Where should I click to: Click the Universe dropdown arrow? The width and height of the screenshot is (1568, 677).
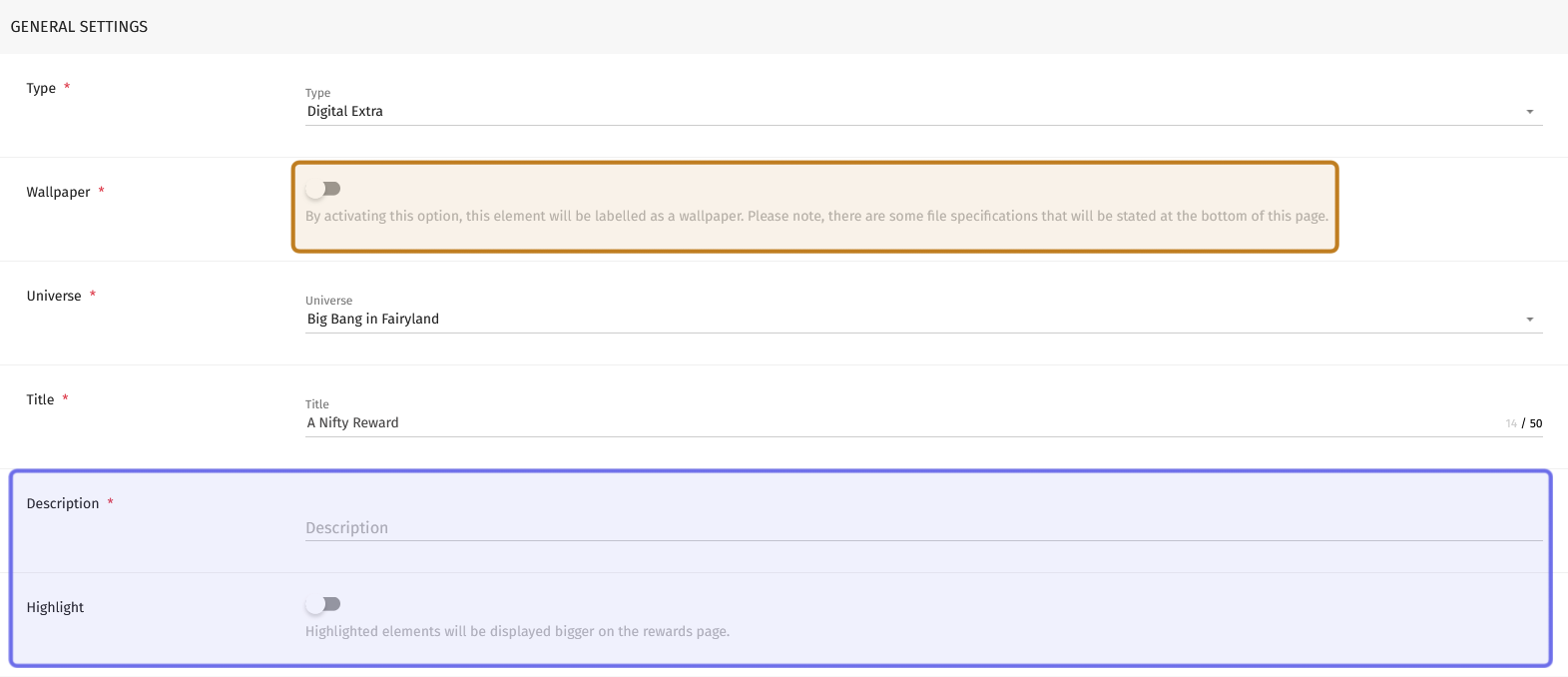(x=1530, y=320)
